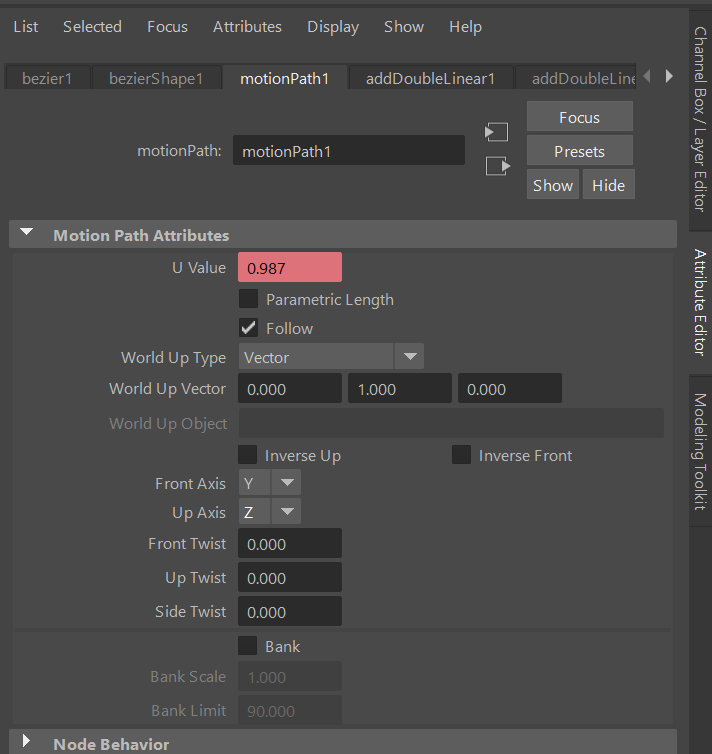Viewport: 712px width, 754px height.
Task: Enable the Inverse Front checkbox
Action: [x=462, y=455]
